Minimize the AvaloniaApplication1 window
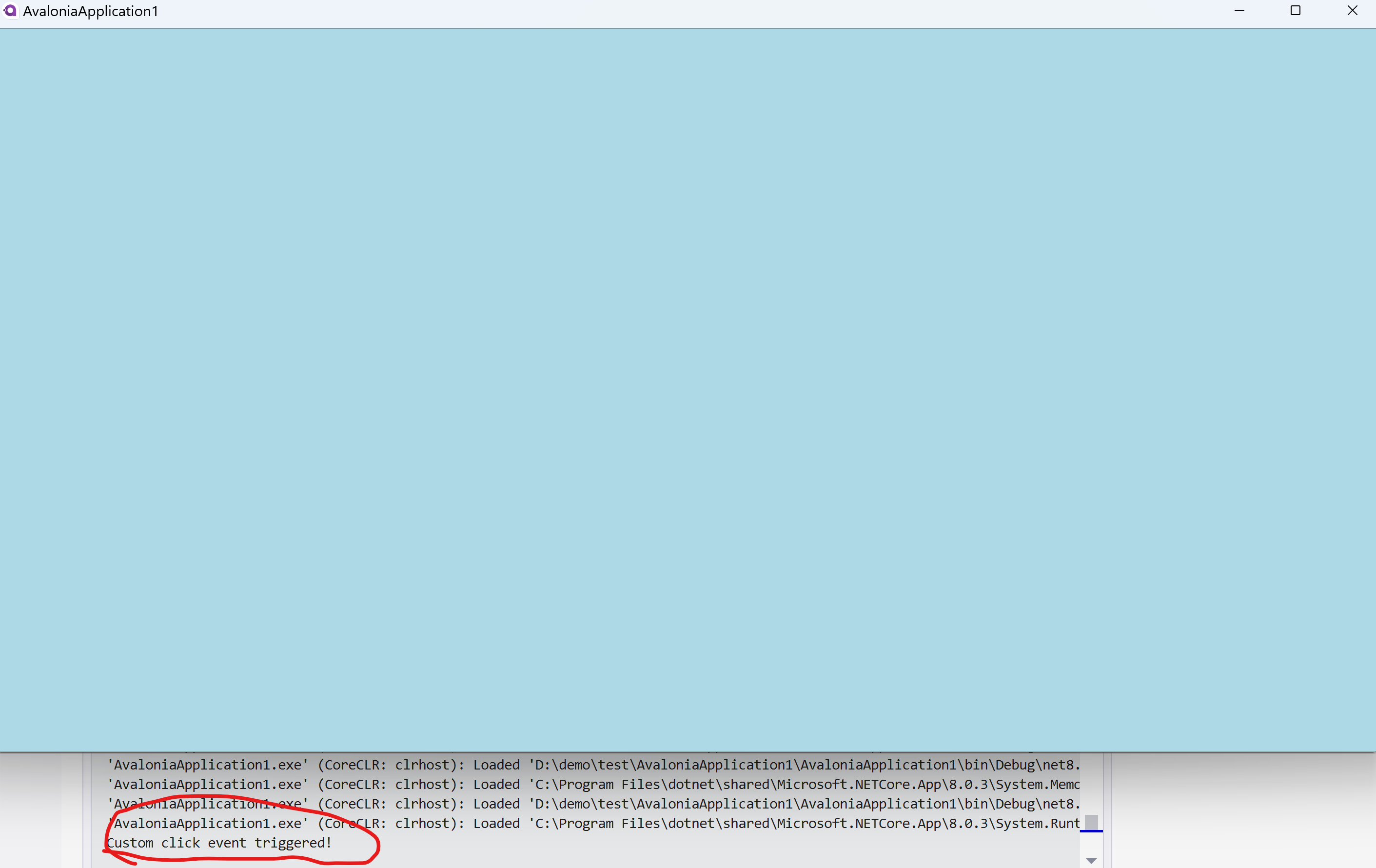Image resolution: width=1376 pixels, height=868 pixels. point(1239,11)
